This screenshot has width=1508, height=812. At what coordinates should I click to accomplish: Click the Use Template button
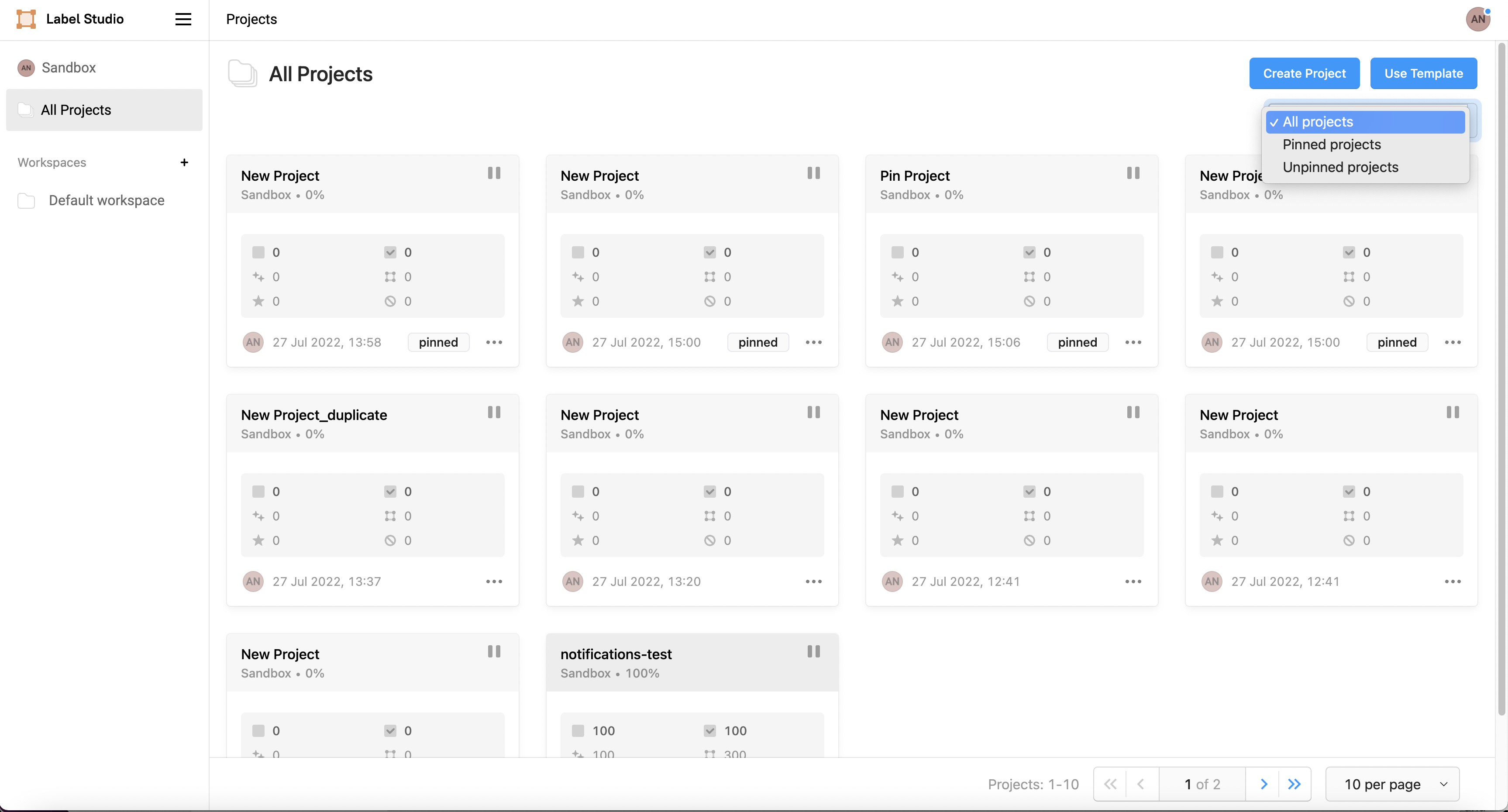click(x=1423, y=73)
